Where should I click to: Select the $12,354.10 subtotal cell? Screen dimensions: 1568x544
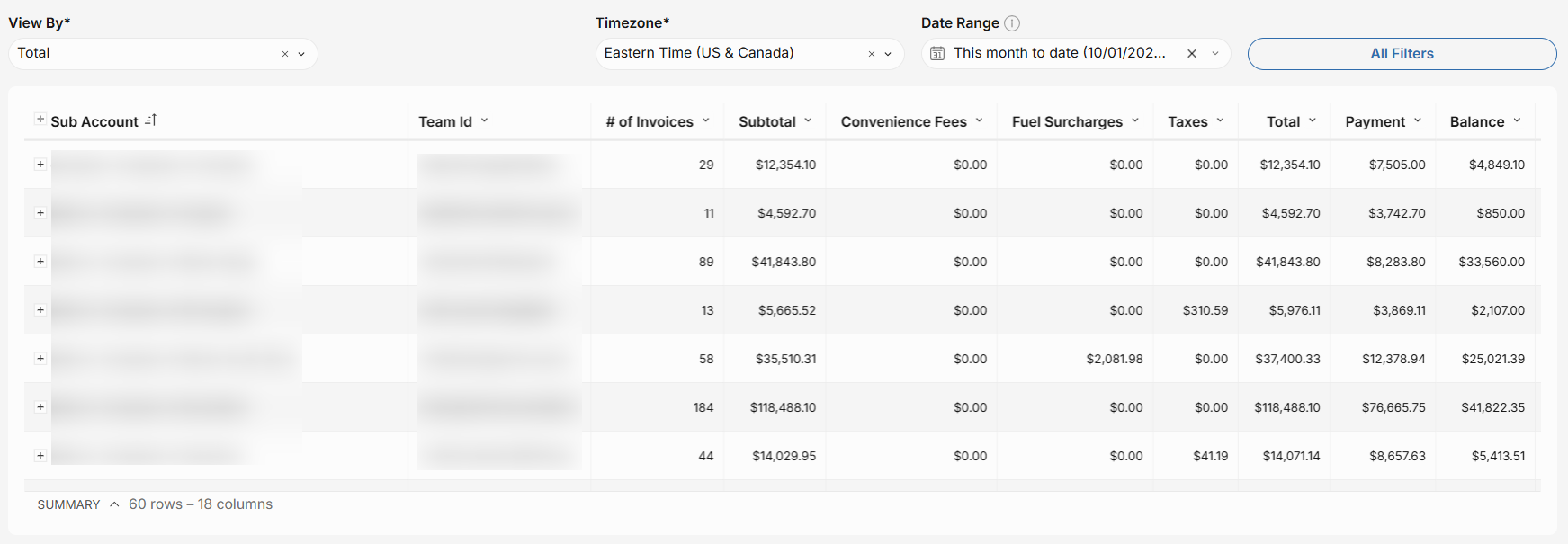[x=786, y=165]
